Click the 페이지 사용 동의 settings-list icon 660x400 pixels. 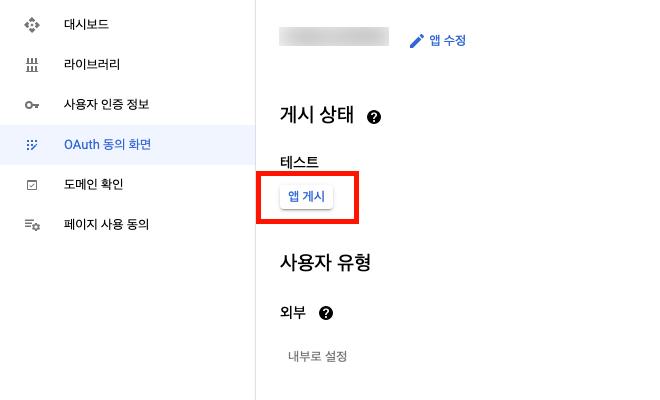tap(31, 225)
